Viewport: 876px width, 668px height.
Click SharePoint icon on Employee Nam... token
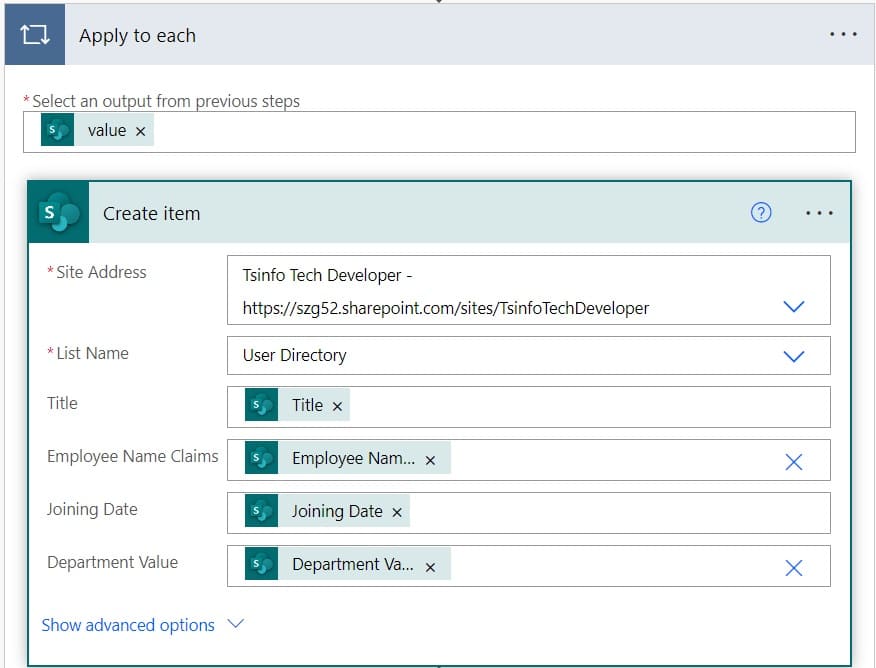pos(261,458)
